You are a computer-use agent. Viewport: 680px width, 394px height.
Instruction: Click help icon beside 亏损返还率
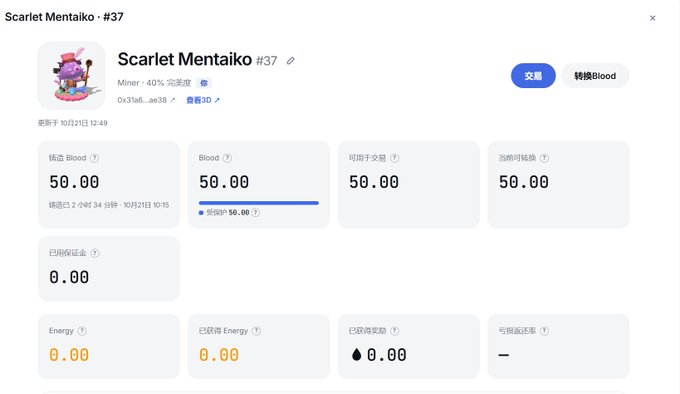pyautogui.click(x=544, y=331)
